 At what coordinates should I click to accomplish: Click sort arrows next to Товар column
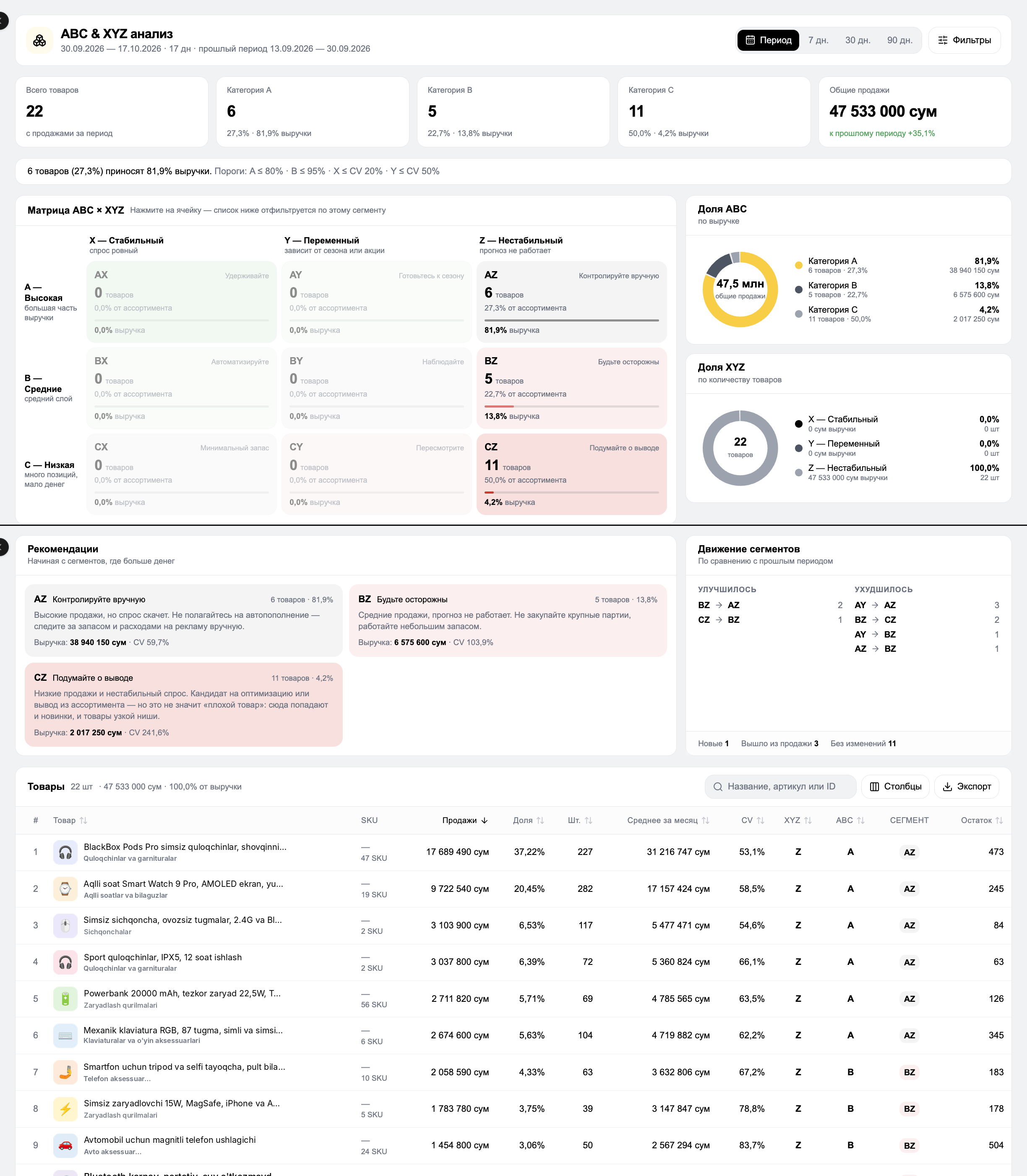pos(83,821)
